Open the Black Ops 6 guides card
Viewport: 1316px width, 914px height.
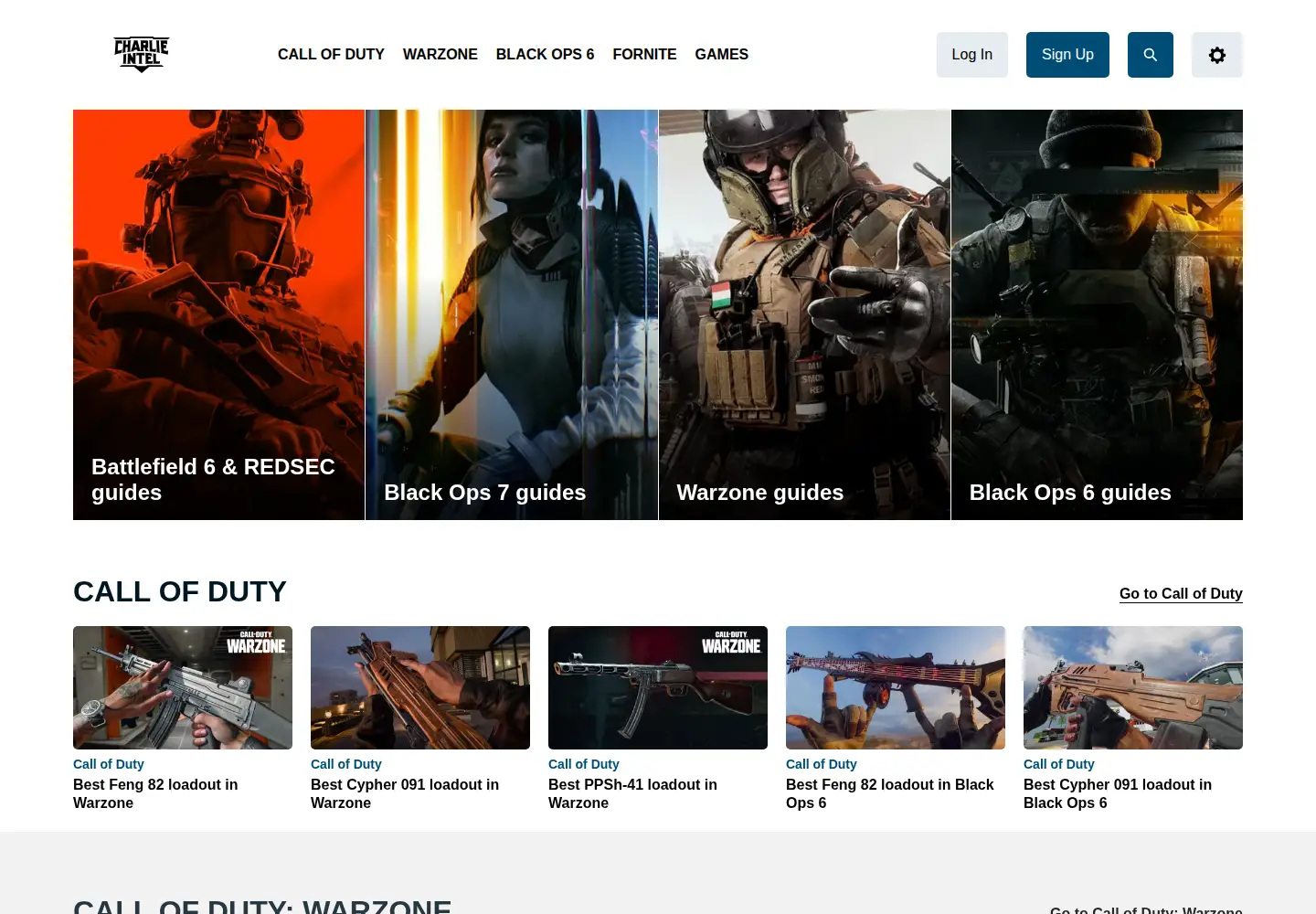point(1097,314)
